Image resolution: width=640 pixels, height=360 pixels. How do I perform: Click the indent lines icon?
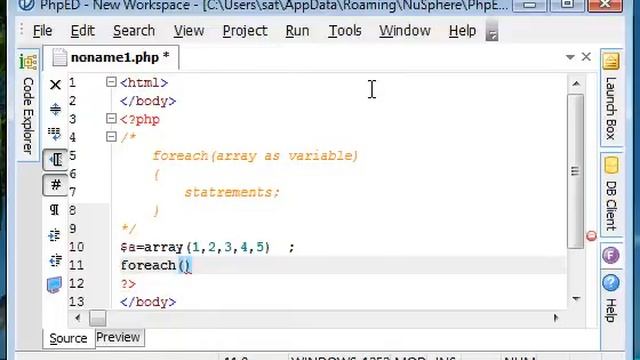(54, 235)
